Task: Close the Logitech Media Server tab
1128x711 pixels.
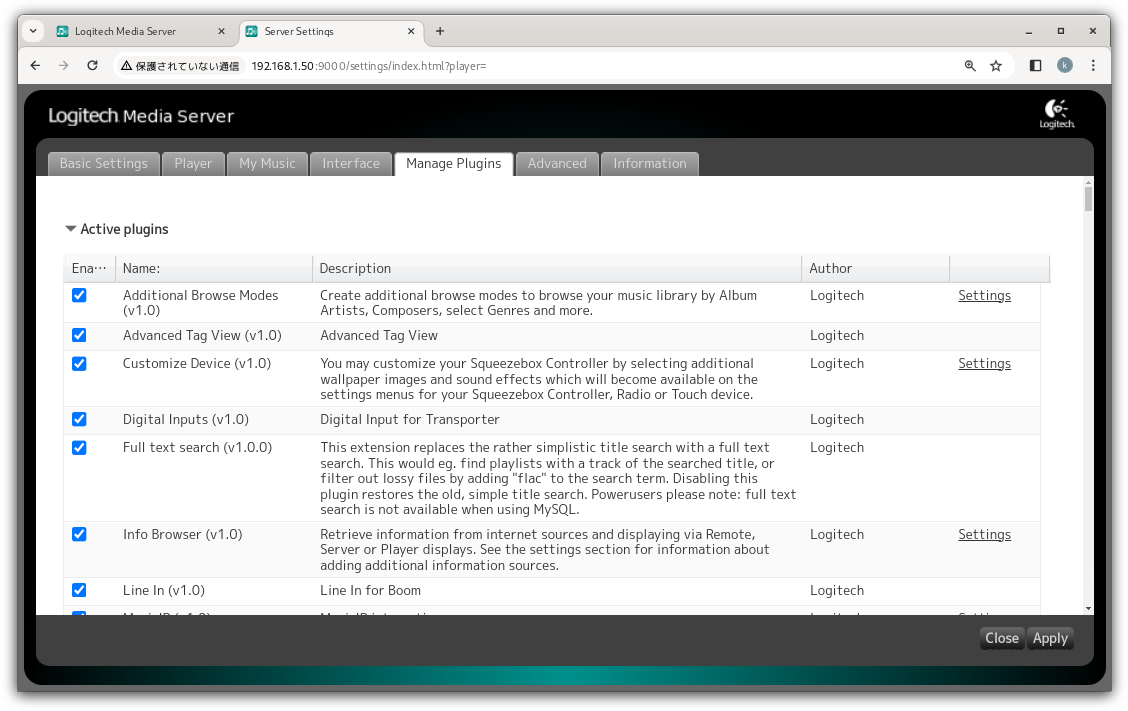Action: coord(222,31)
